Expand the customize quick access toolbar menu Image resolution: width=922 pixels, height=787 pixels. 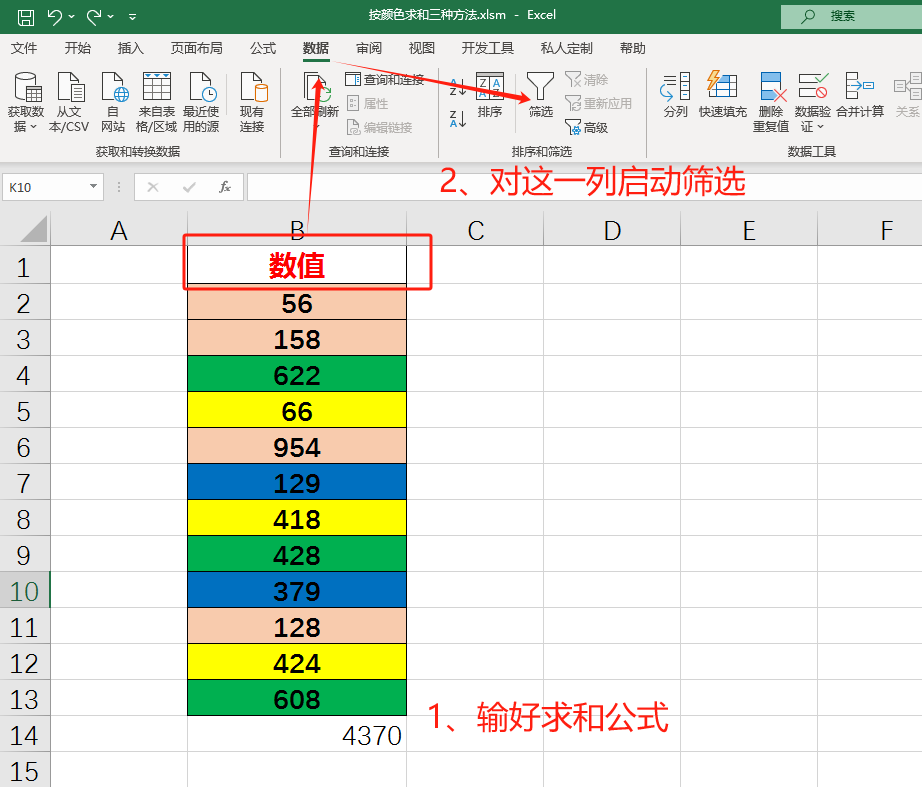point(132,16)
